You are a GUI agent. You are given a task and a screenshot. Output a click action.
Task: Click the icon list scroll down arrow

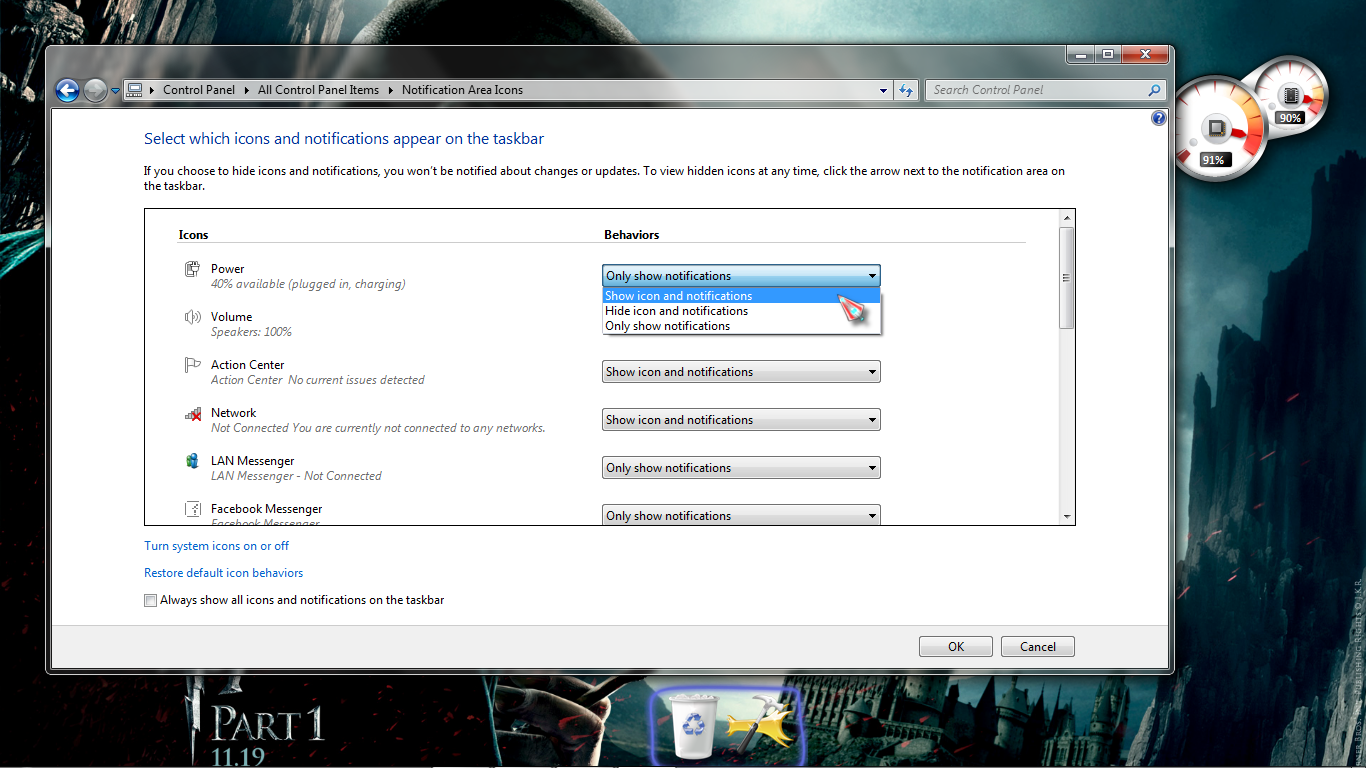[x=1067, y=516]
